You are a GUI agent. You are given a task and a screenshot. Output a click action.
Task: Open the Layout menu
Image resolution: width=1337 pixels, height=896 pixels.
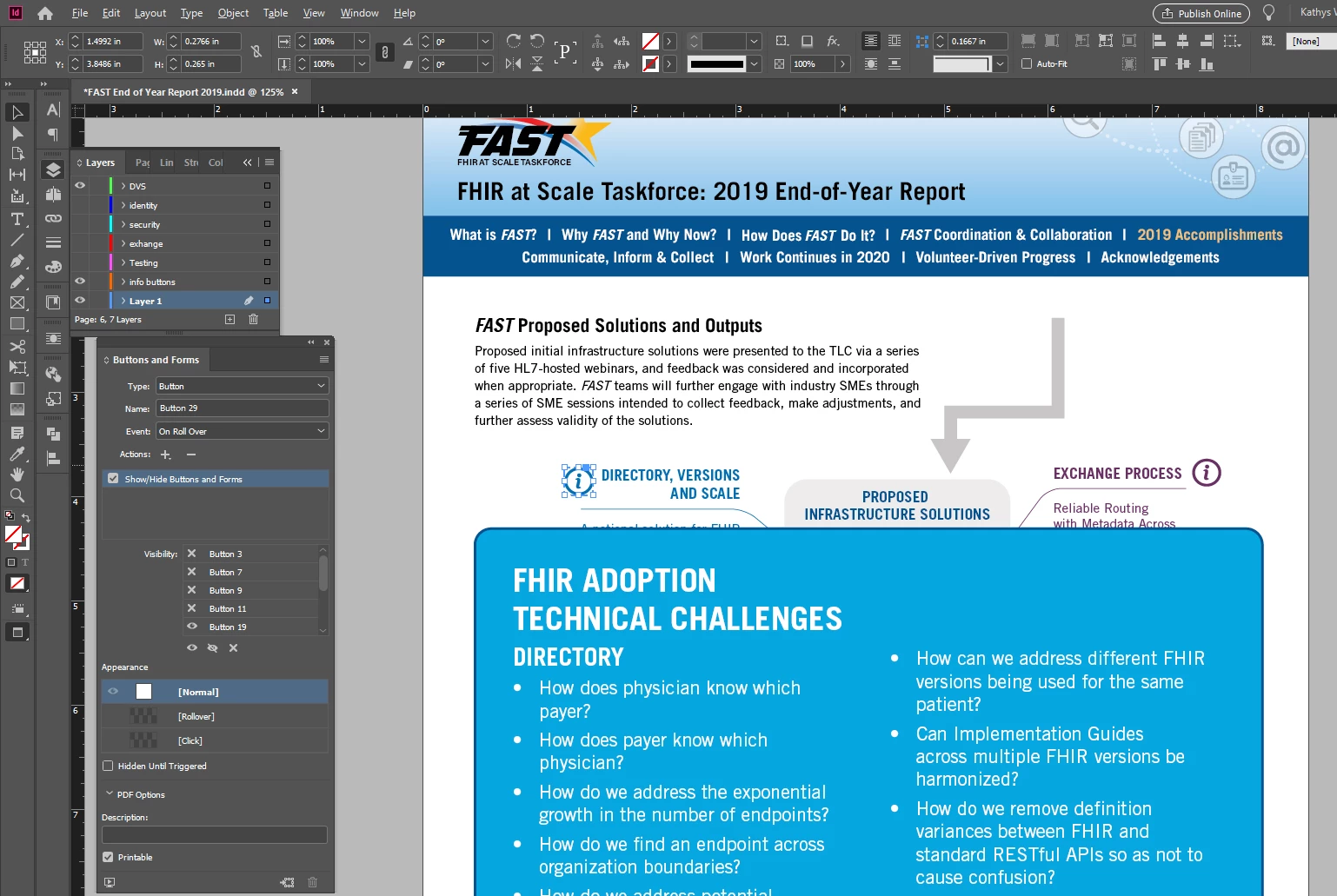[x=150, y=13]
